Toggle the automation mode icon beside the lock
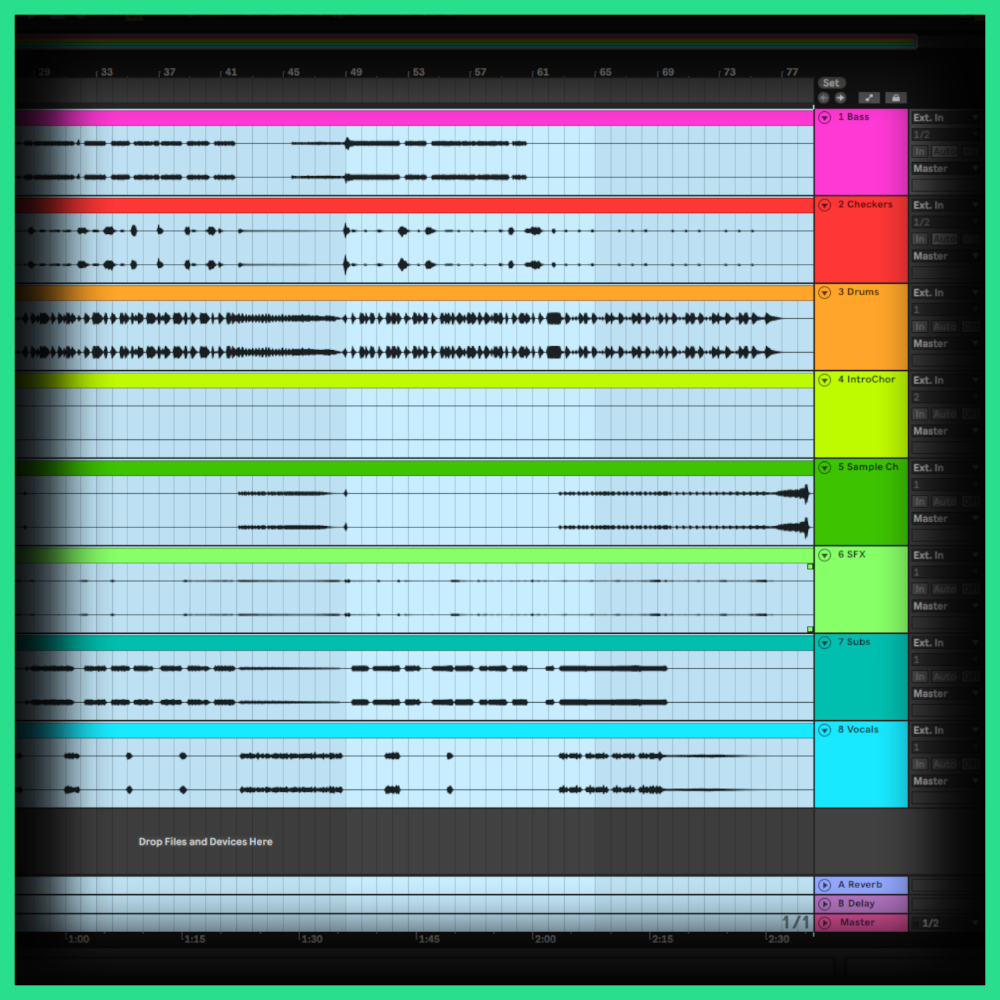The image size is (1000, 1000). tap(869, 98)
